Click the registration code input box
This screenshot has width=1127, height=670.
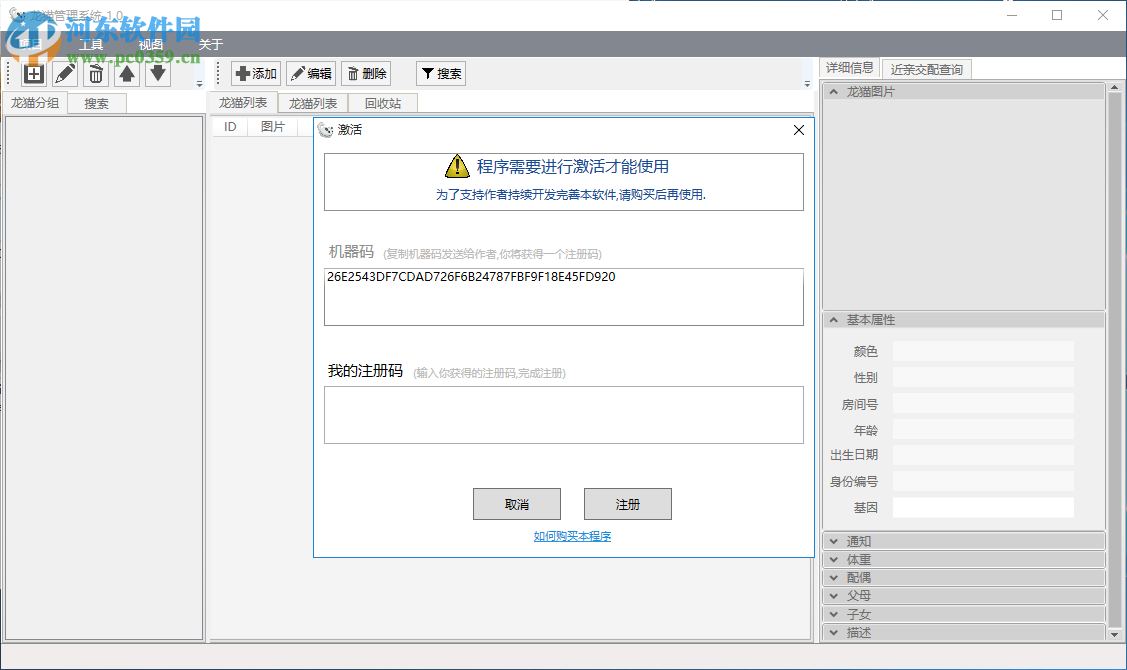tap(563, 414)
